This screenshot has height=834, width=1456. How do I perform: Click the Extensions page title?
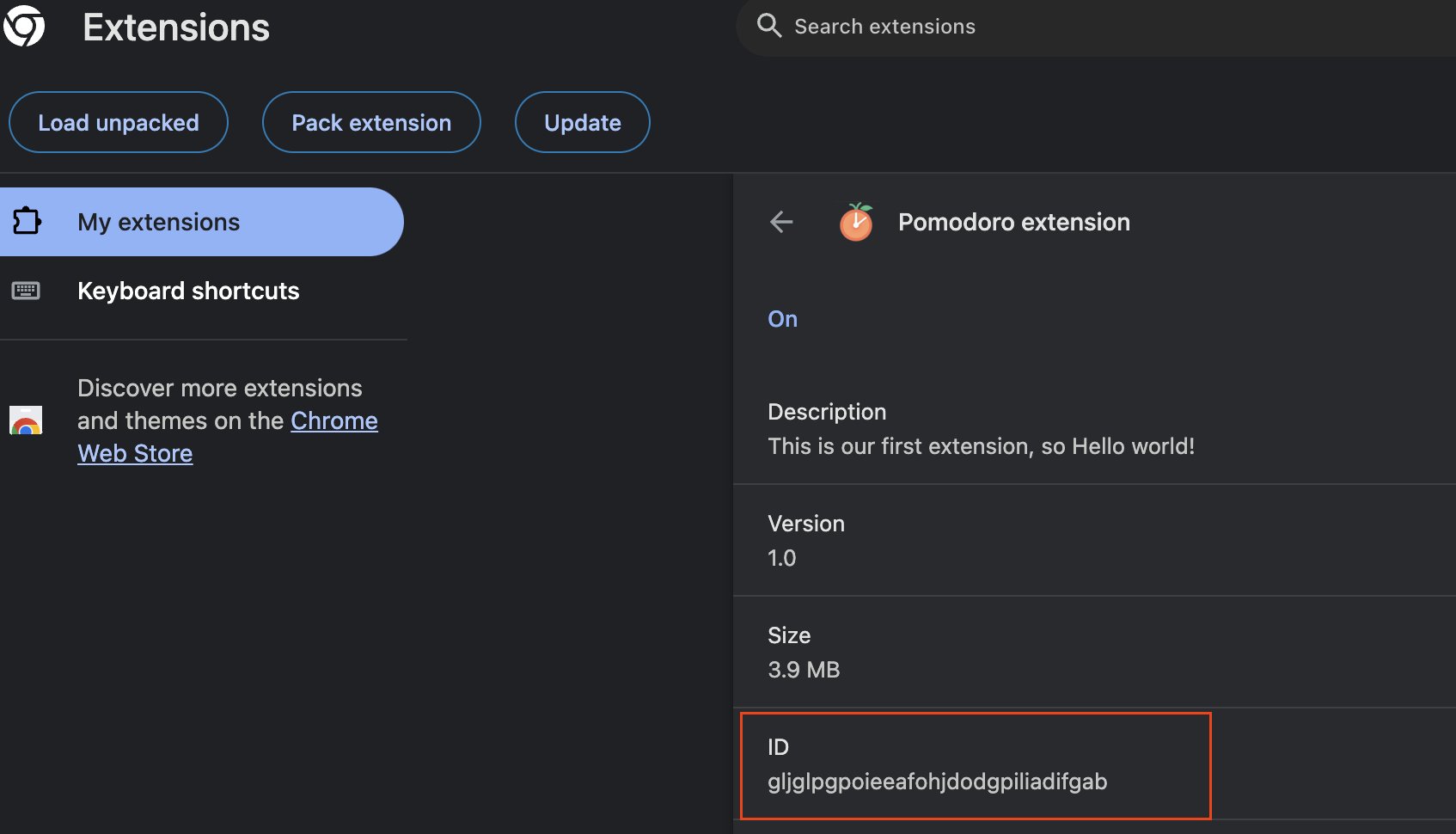click(x=176, y=28)
